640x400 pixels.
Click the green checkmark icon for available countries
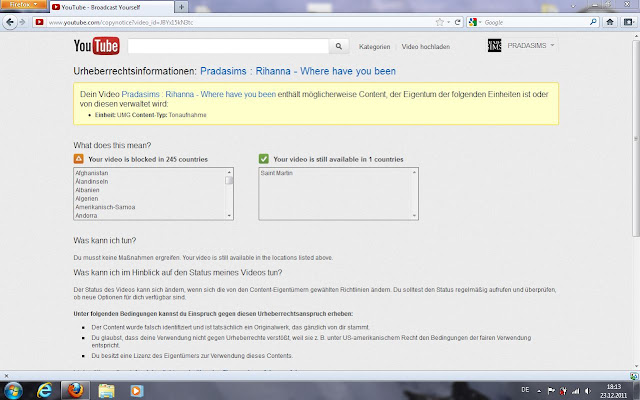tap(264, 159)
